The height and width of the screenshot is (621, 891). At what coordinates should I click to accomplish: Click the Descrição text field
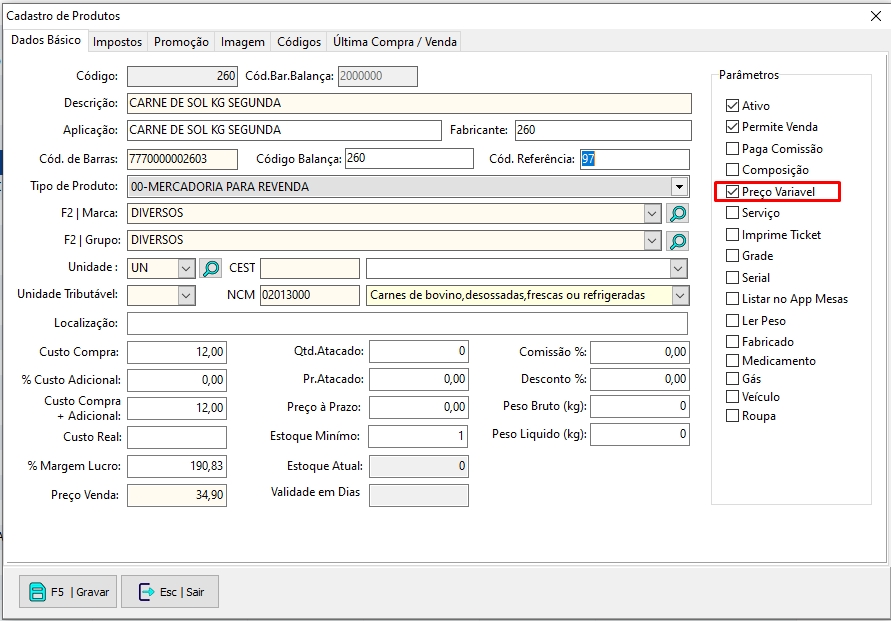(x=409, y=103)
